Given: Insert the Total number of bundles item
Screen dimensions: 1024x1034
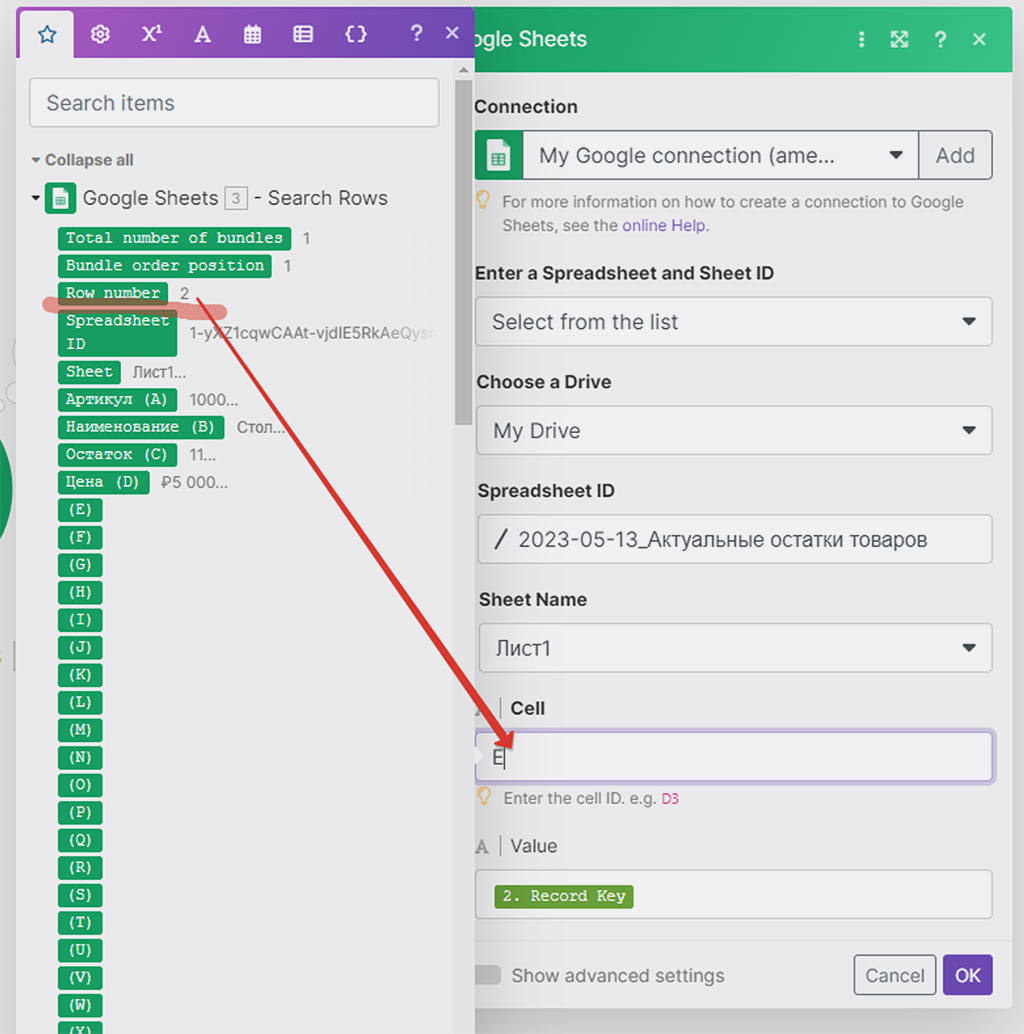Looking at the screenshot, I should point(174,238).
